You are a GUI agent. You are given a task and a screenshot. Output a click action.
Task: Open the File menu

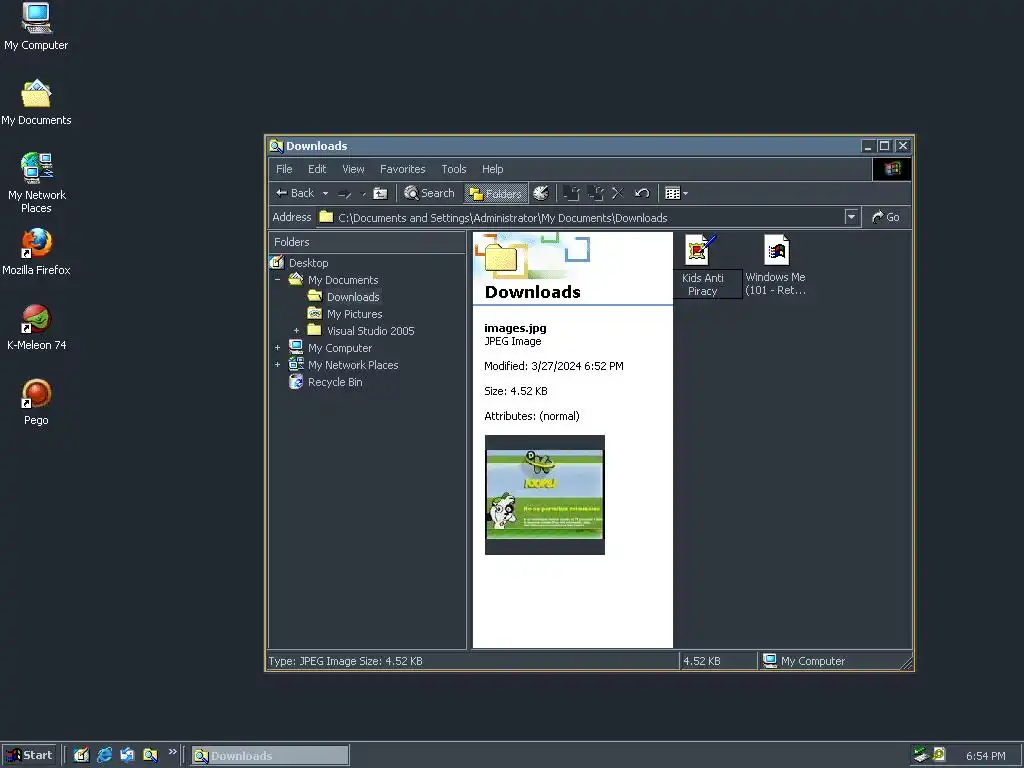(284, 169)
